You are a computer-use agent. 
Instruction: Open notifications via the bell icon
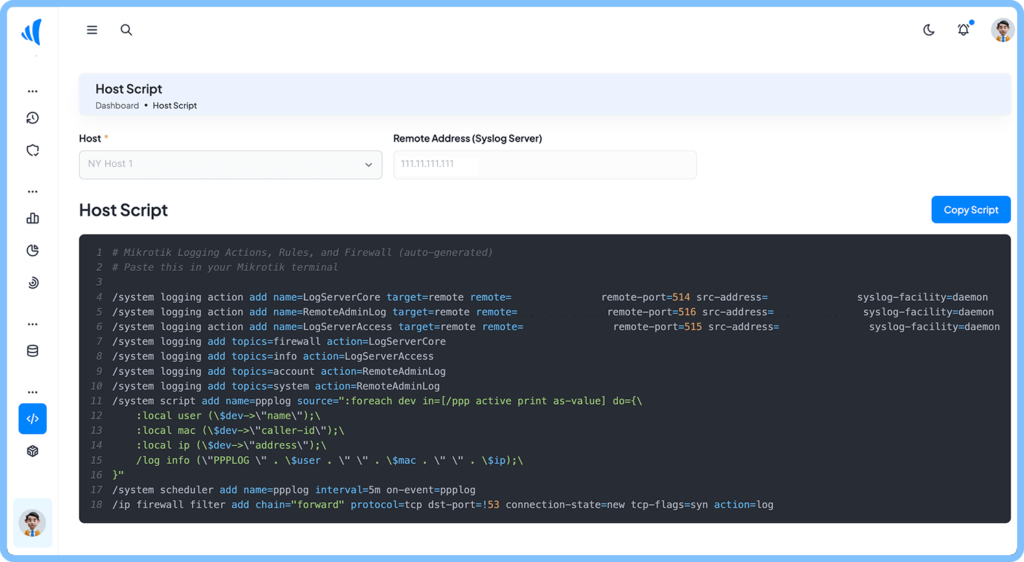pyautogui.click(x=963, y=30)
